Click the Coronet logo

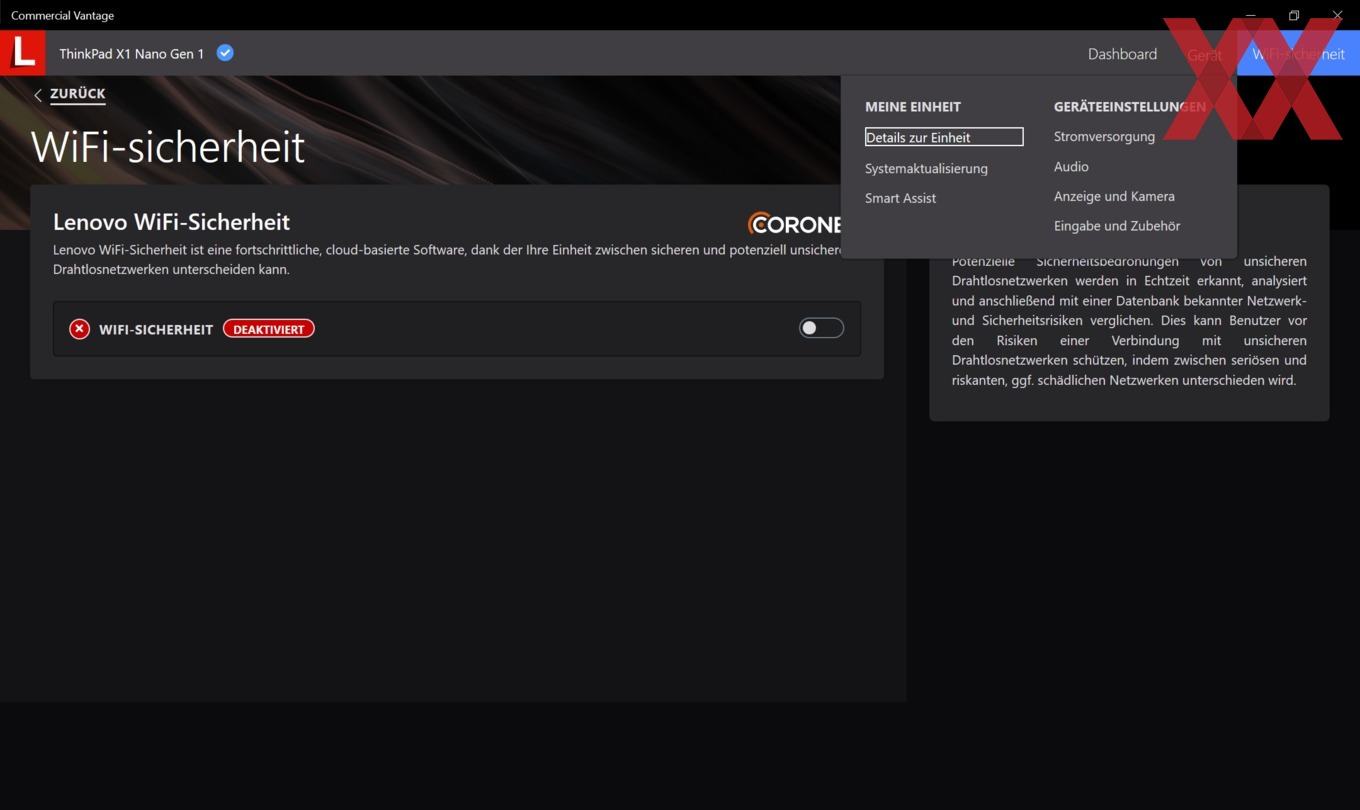794,224
